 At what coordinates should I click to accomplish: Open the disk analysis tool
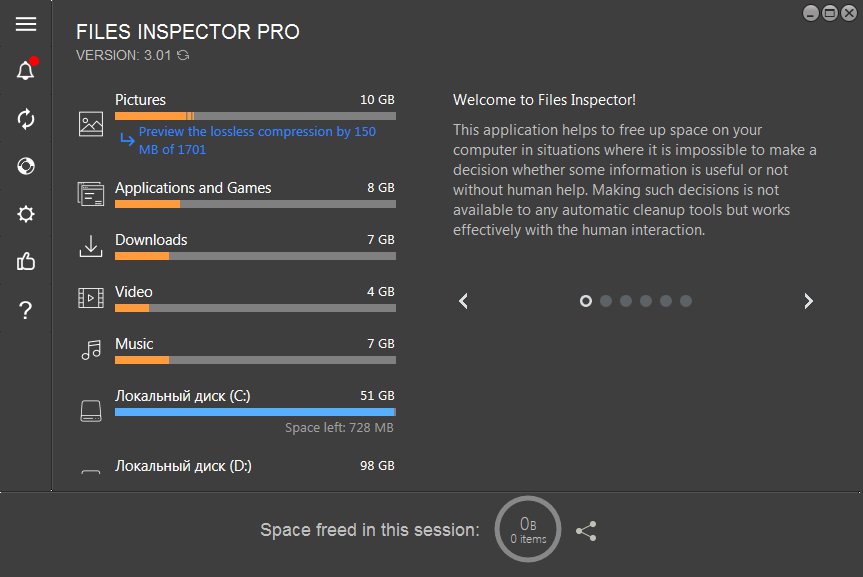coord(25,166)
